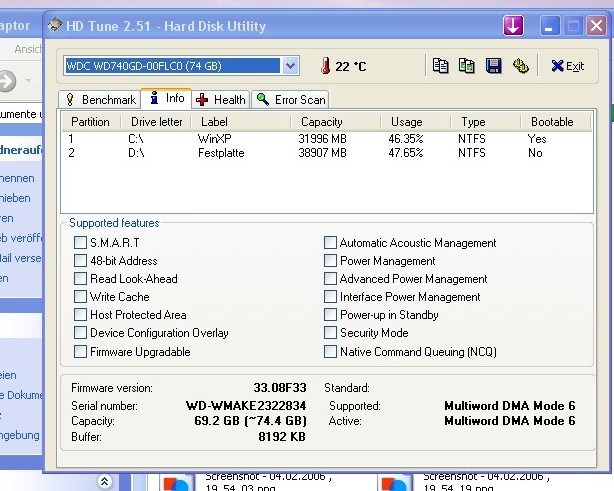This screenshot has height=491, width=614.
Task: Click the copy screenshot to clipboard icon
Action: coord(466,66)
